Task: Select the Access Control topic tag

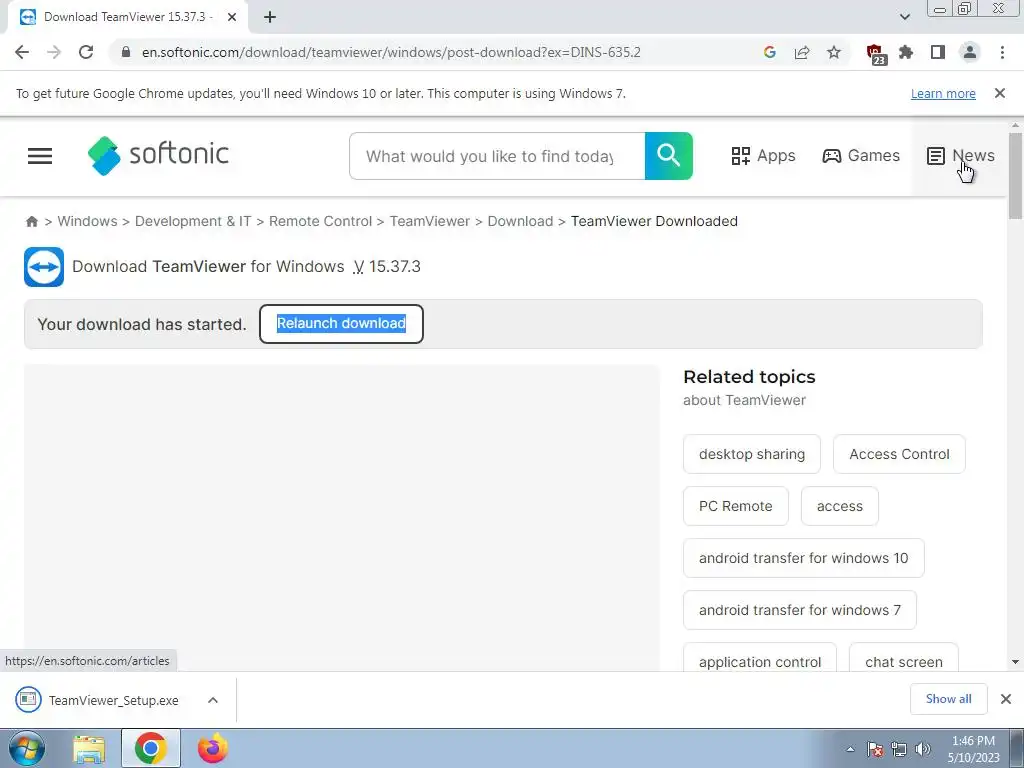Action: (899, 454)
